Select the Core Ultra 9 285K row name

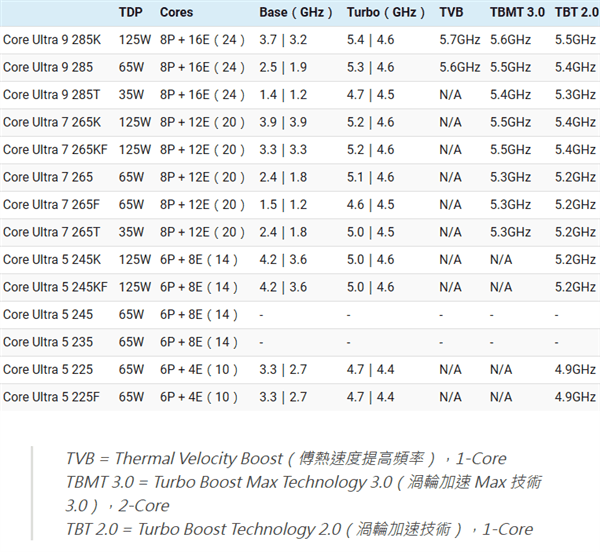click(52, 40)
